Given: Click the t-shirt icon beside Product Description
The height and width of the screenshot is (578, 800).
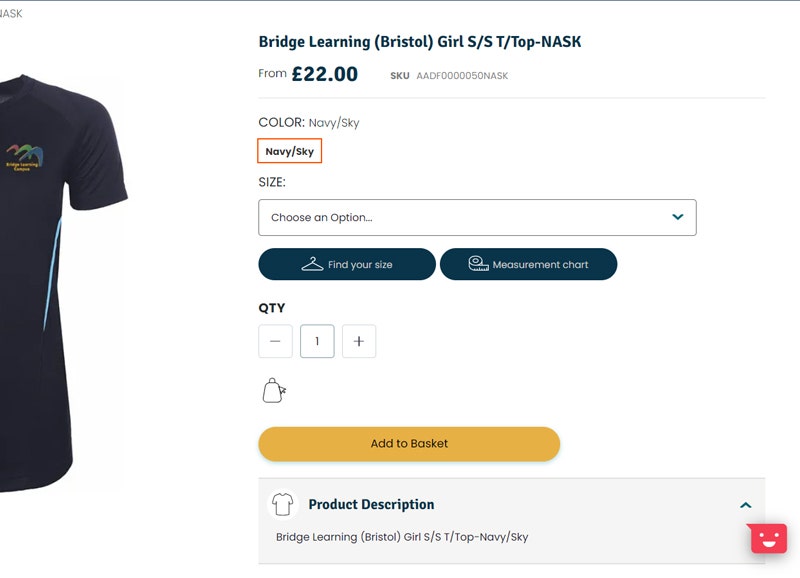Looking at the screenshot, I should coord(283,504).
